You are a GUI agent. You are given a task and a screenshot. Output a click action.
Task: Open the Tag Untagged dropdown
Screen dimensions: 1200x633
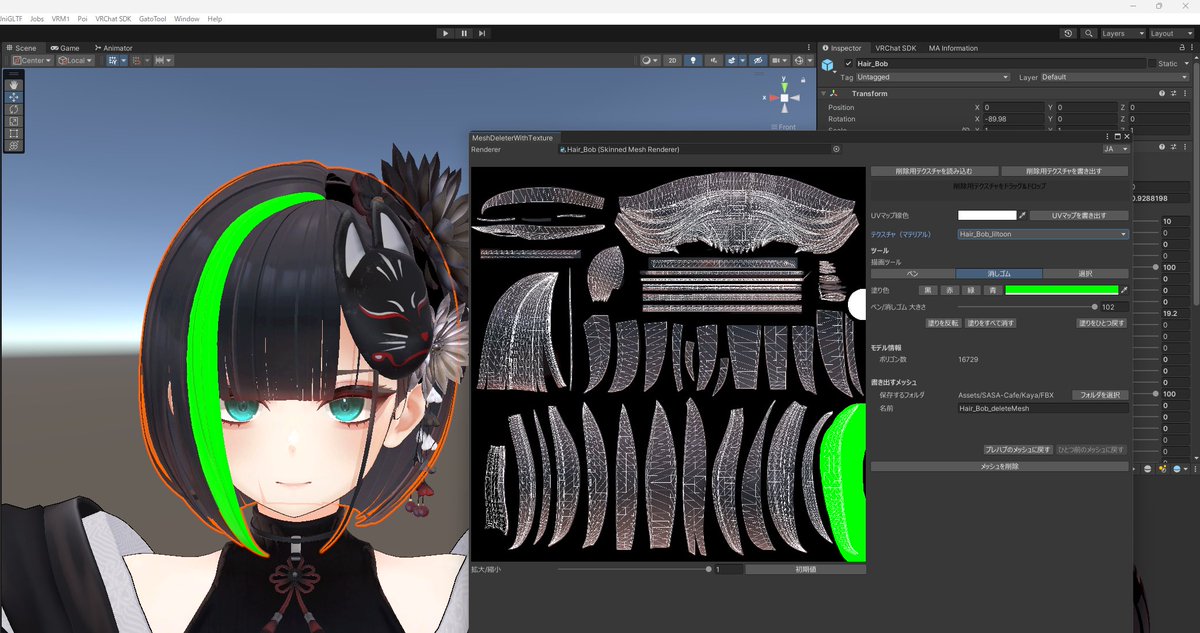(x=933, y=77)
